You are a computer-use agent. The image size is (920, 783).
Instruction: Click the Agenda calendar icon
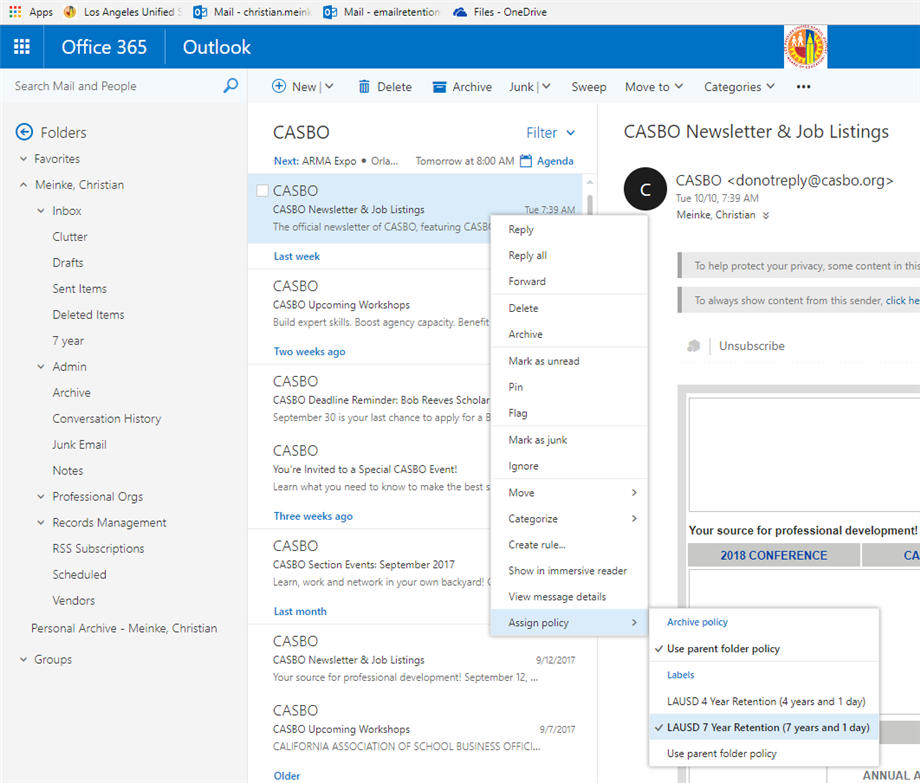[x=526, y=161]
